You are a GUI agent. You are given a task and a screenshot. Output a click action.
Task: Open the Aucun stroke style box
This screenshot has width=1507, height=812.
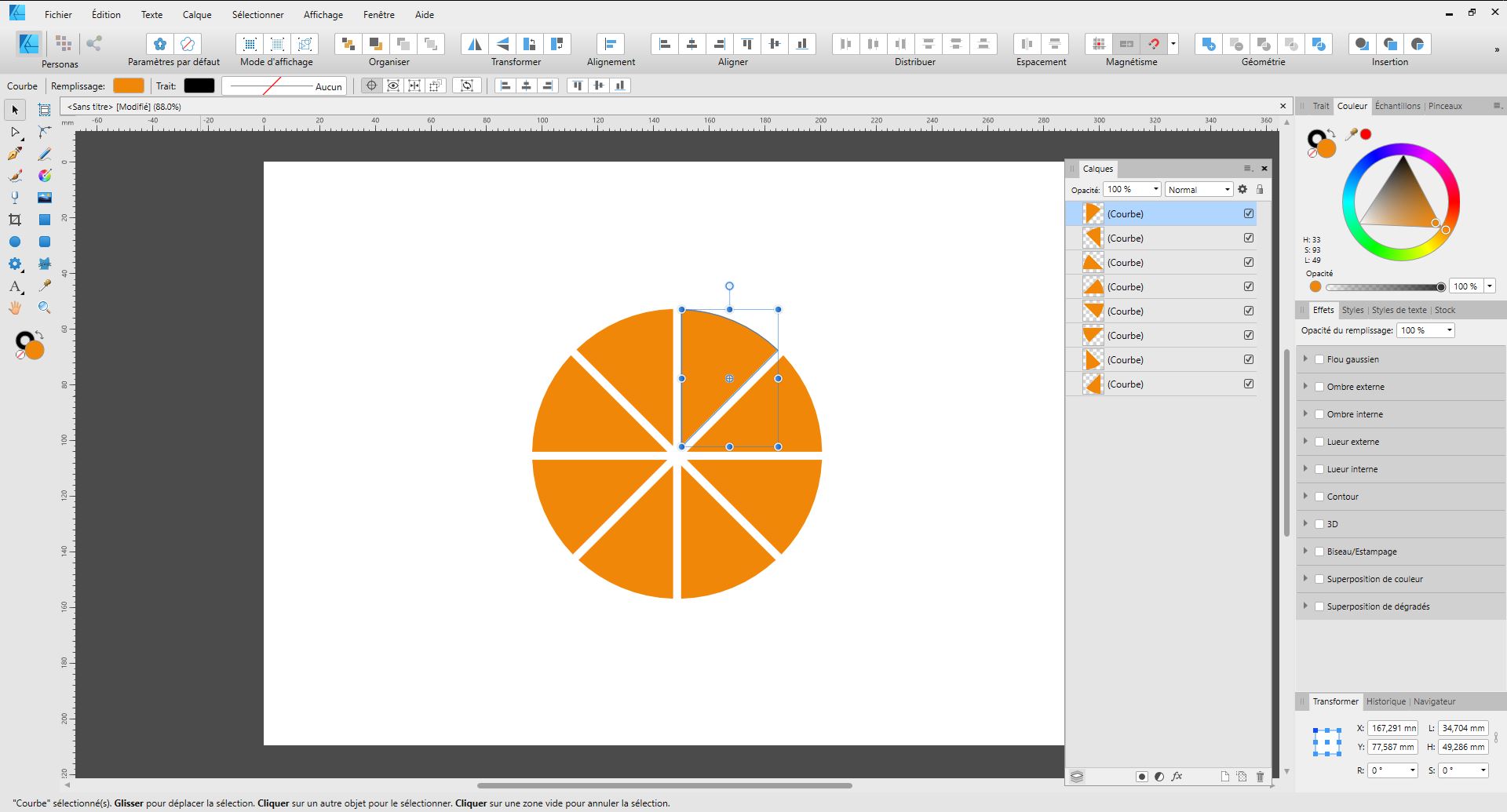283,86
